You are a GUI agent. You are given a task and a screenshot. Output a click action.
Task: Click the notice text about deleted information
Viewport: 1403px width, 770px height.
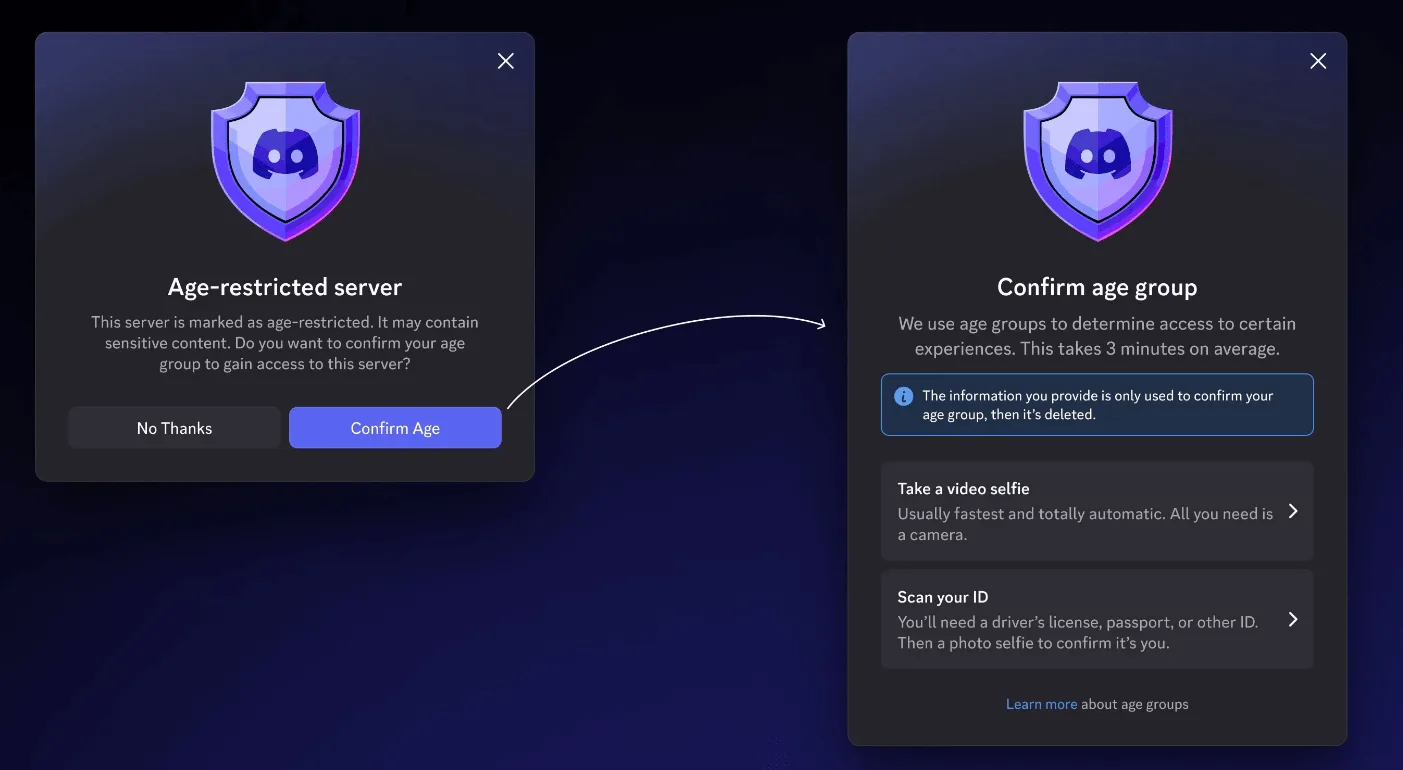point(1097,405)
